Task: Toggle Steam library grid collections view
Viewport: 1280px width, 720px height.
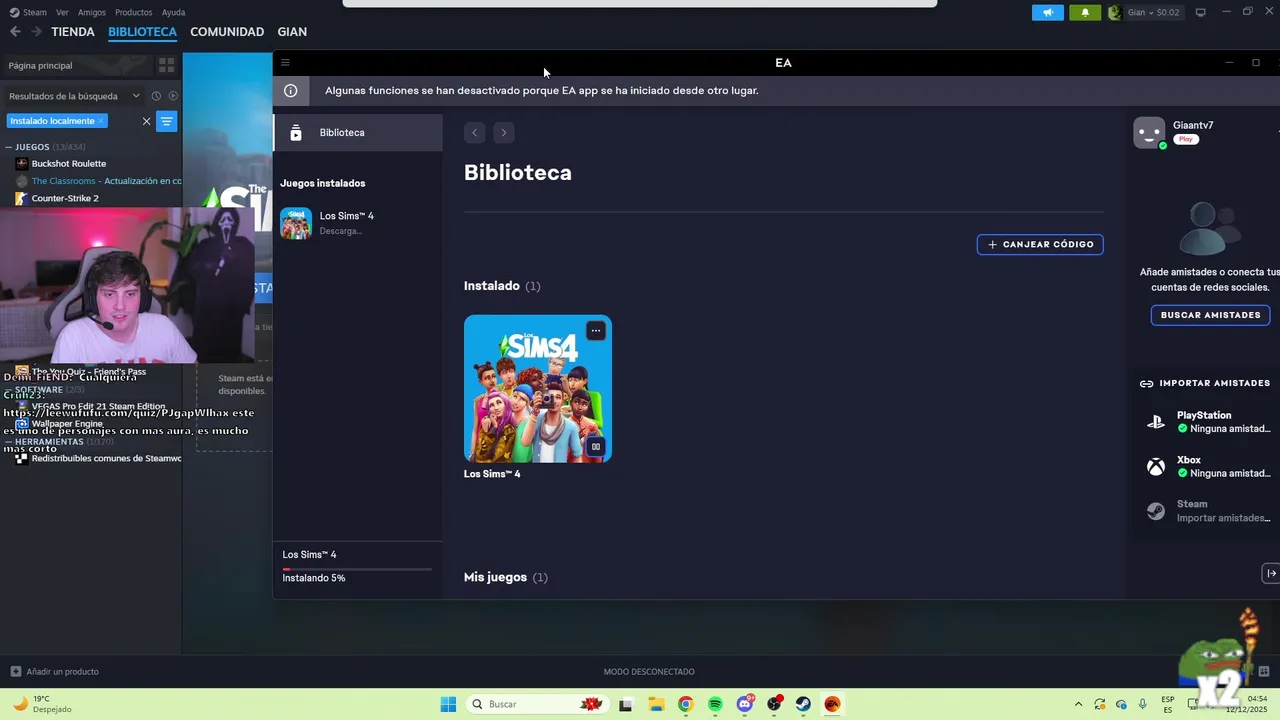Action: (167, 65)
